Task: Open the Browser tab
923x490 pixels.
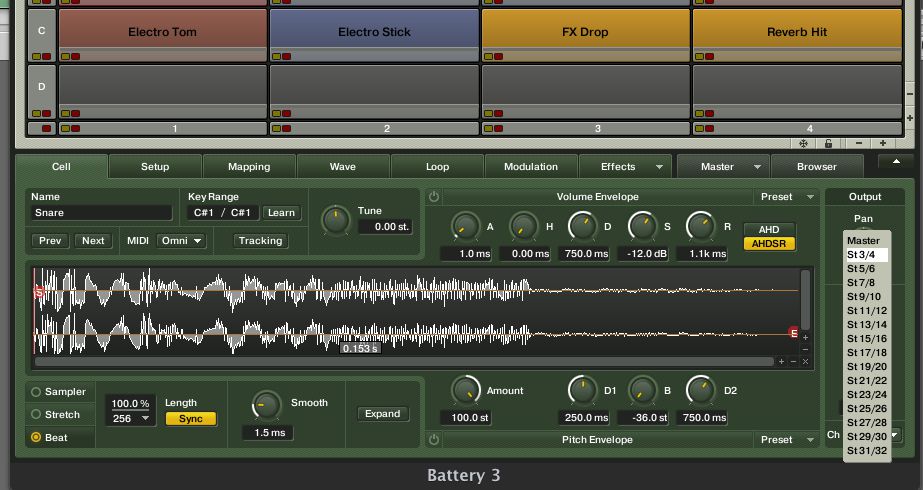Action: 816,167
